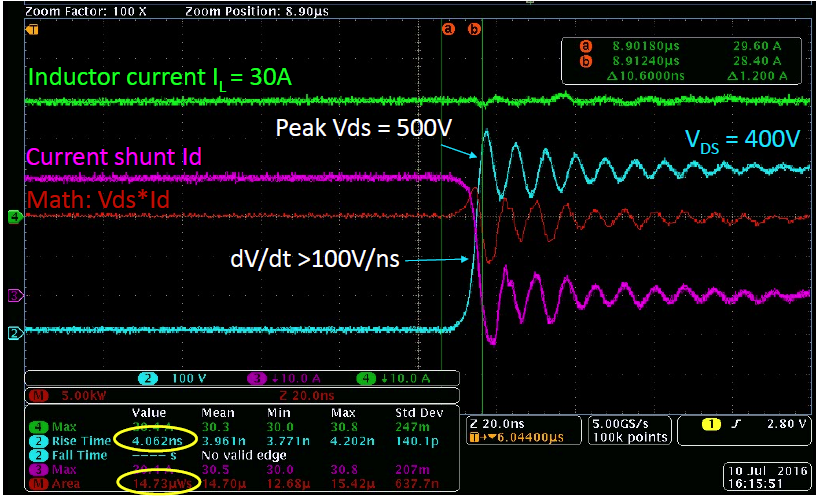The width and height of the screenshot is (823, 502).
Task: Click Z 20.0ns in the timebase box
Action: 498,424
